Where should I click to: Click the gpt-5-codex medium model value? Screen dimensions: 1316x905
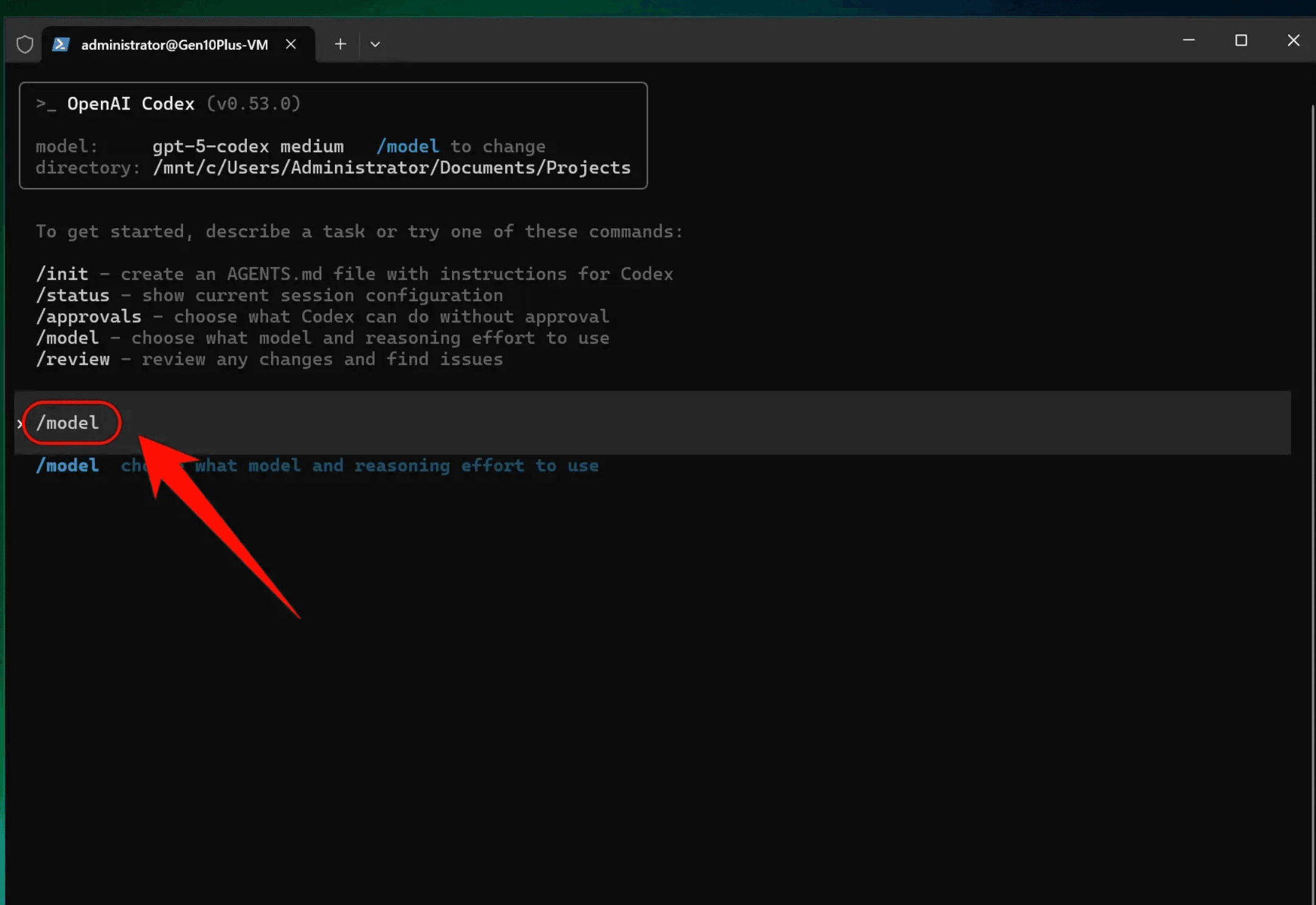coord(248,147)
